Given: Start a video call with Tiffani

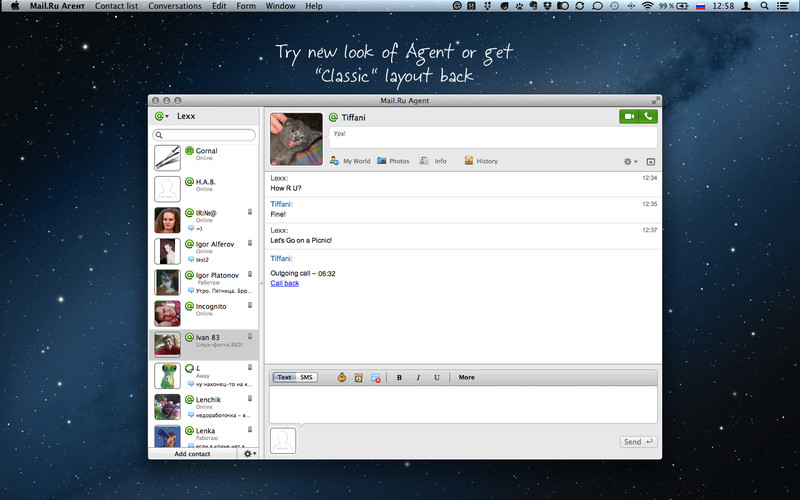Looking at the screenshot, I should click(x=629, y=116).
